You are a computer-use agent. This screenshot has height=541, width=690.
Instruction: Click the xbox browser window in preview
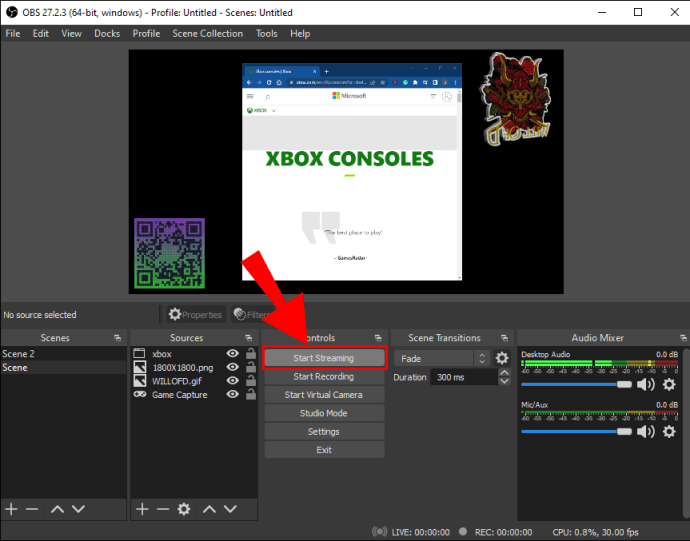coord(352,172)
